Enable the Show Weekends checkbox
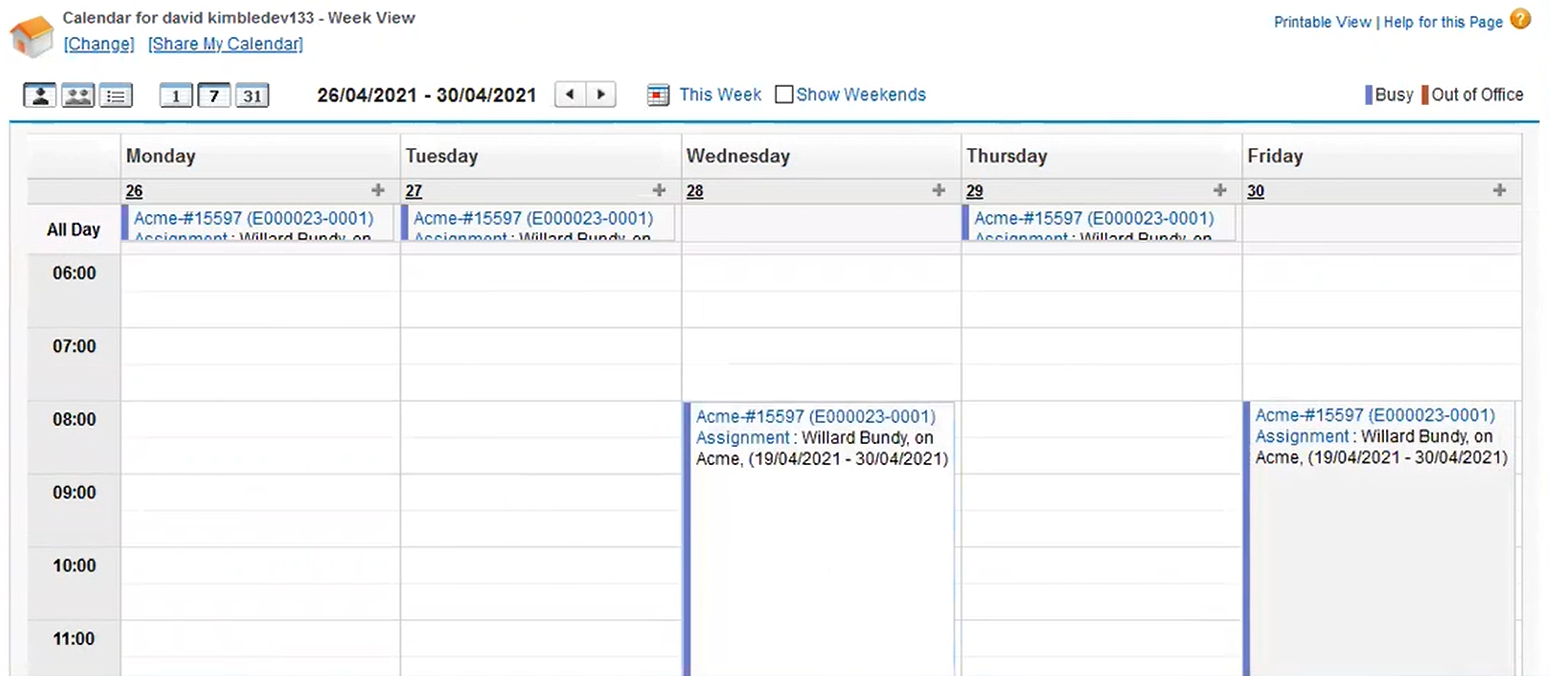1550x676 pixels. (784, 95)
